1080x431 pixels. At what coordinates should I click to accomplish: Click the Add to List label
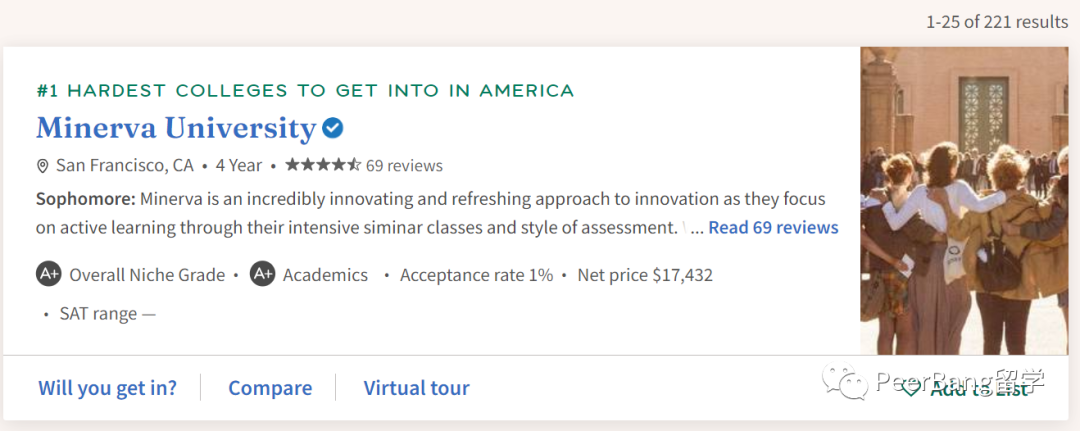pos(978,389)
